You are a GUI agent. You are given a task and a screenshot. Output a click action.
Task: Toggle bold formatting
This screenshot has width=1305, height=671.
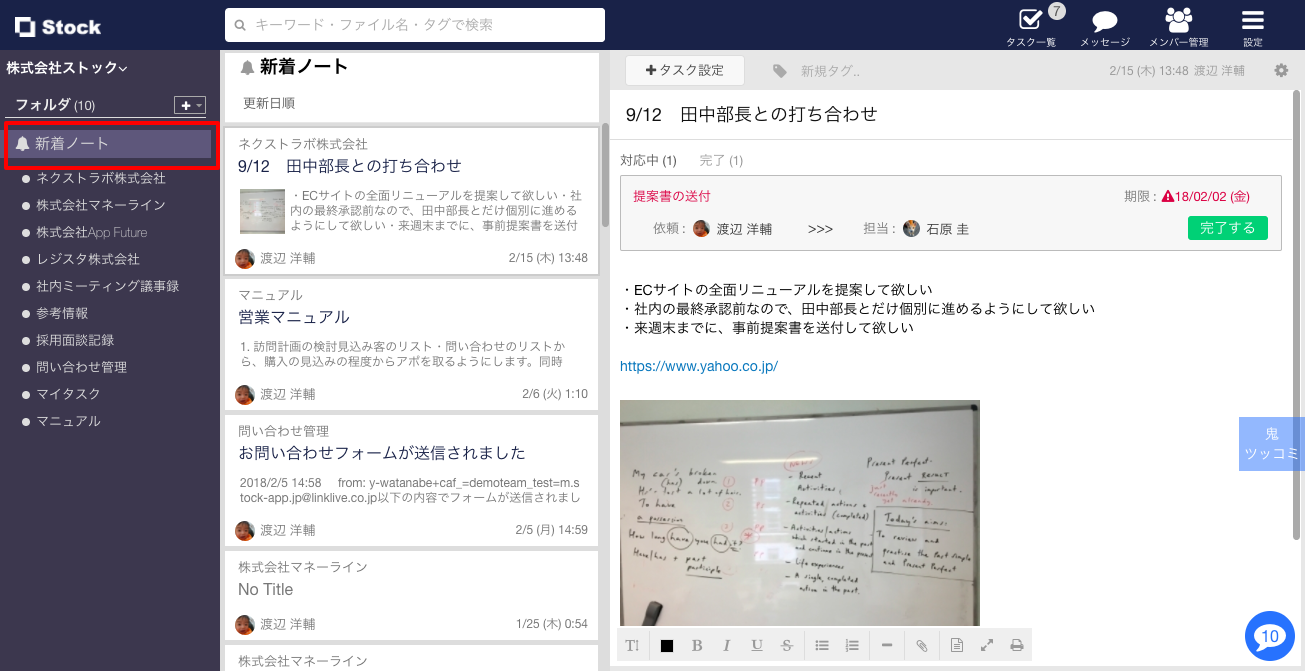(697, 645)
